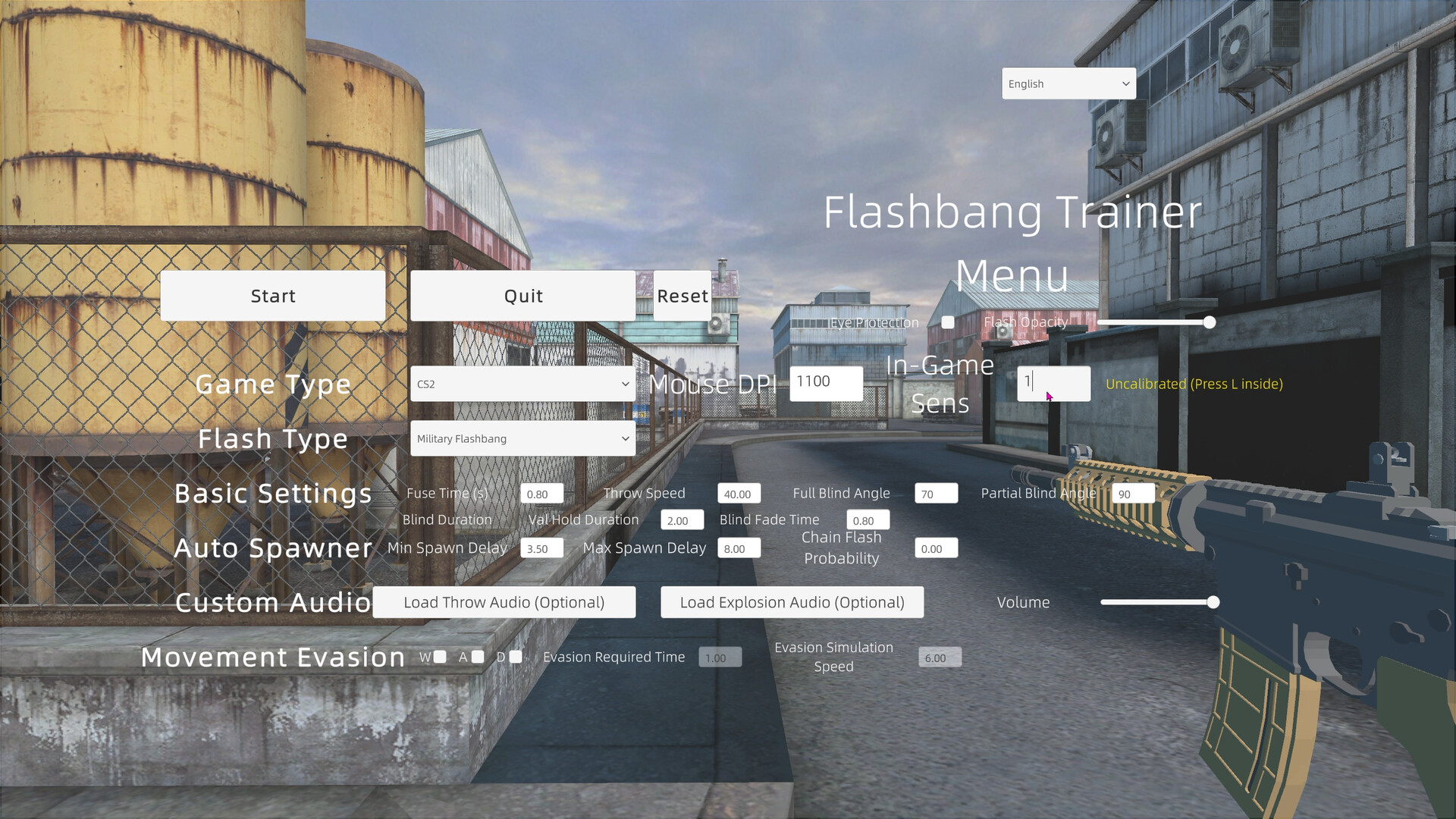Click the Auto Spawner heading

pos(273,548)
